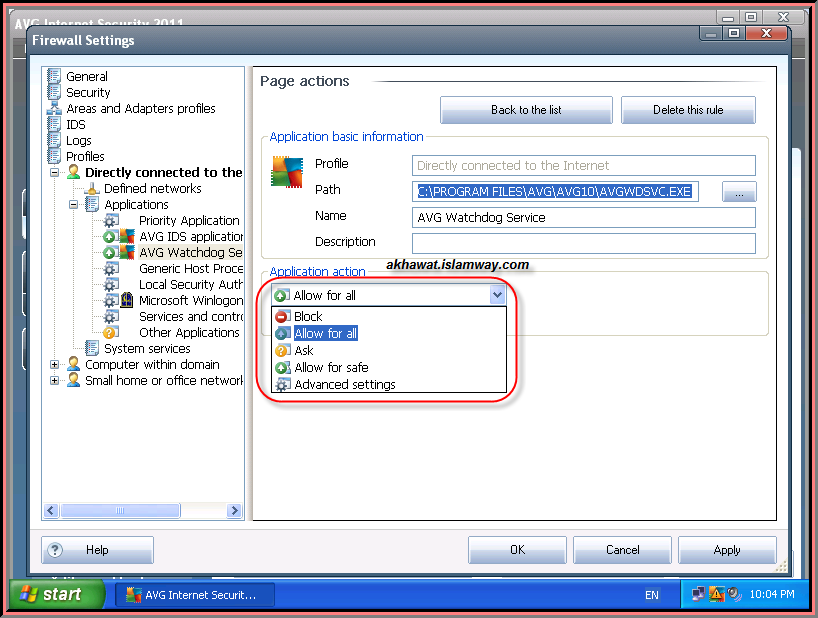Open Help for firewall settings
Image resolution: width=818 pixels, height=618 pixels.
tap(98, 550)
